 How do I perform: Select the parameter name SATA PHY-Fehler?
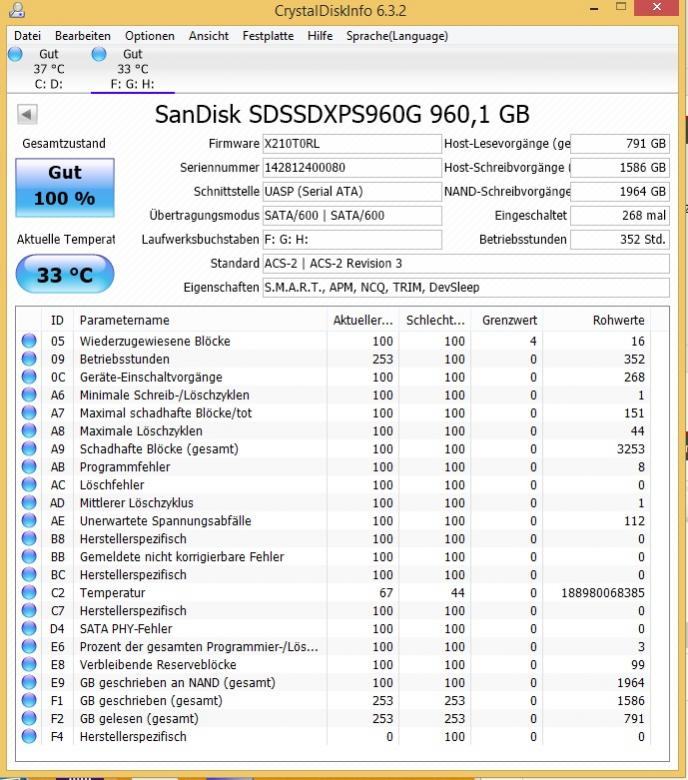pos(126,629)
